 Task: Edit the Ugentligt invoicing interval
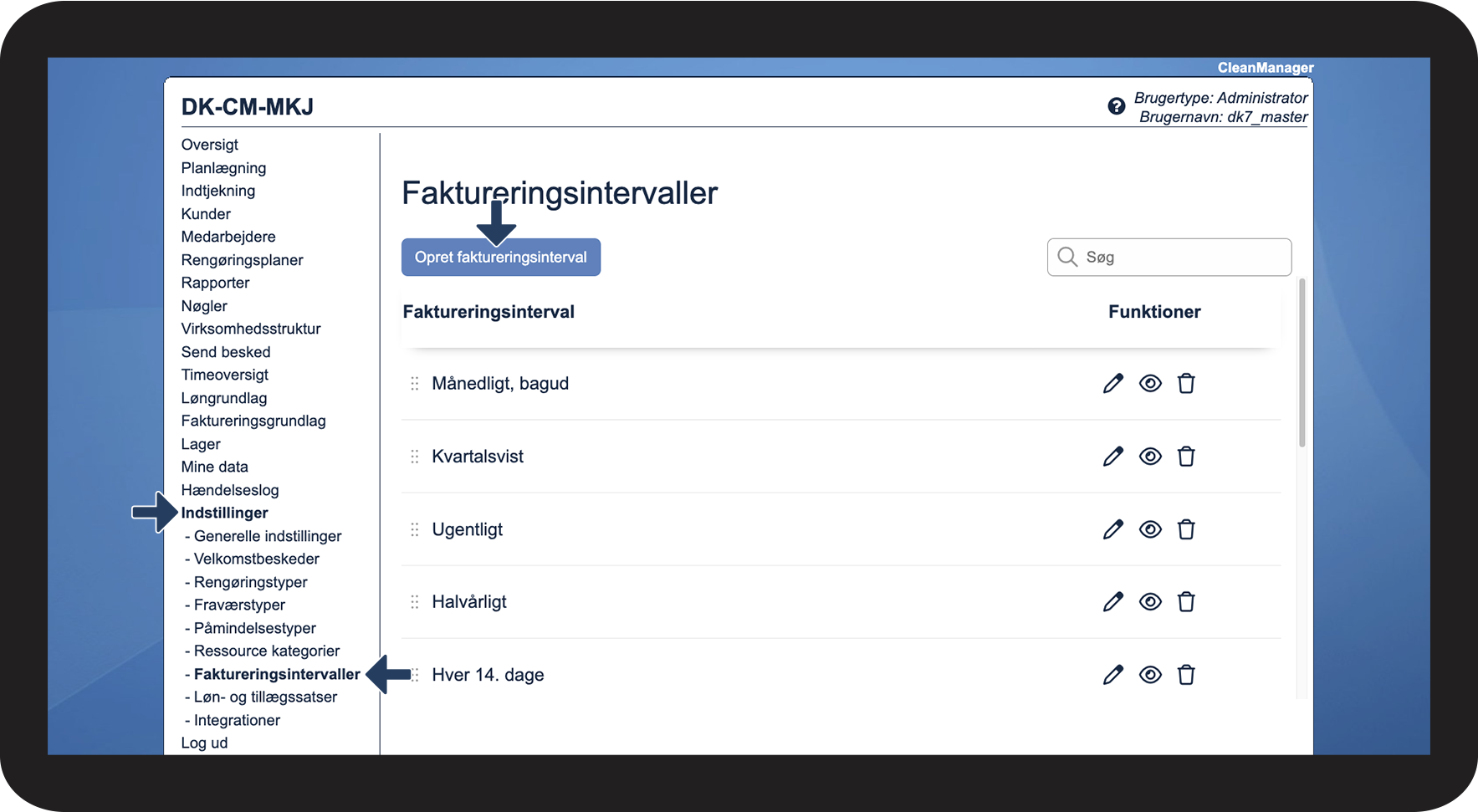coord(1112,529)
